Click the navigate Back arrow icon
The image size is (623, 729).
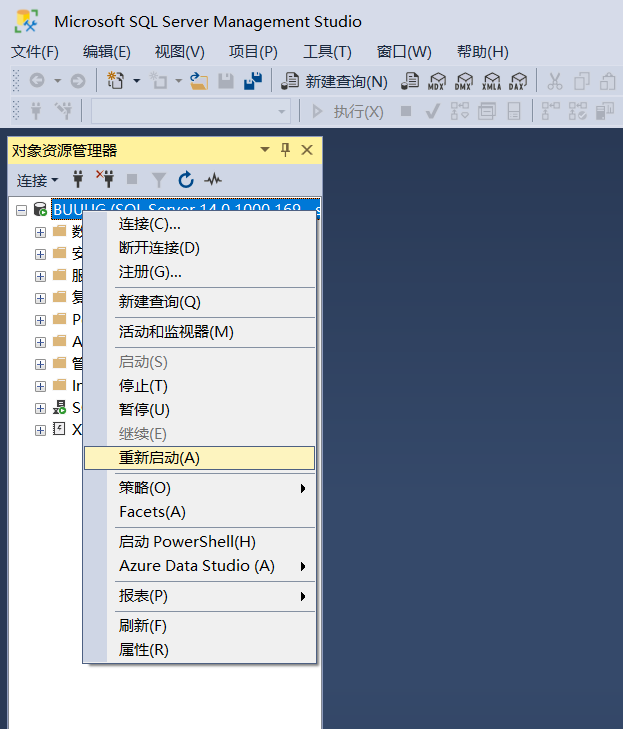pos(37,81)
